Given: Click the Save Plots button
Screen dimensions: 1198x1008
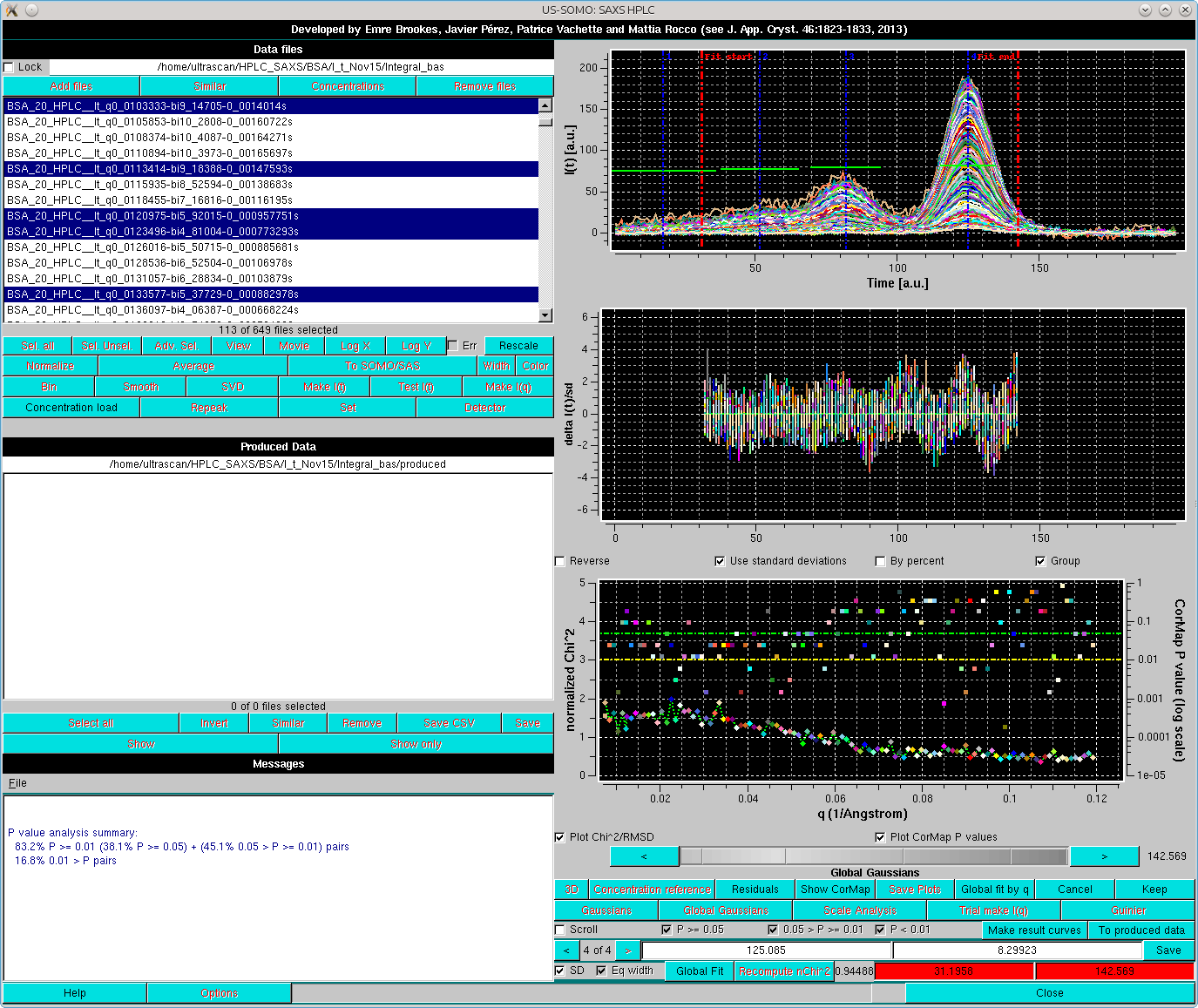Looking at the screenshot, I should 915,890.
